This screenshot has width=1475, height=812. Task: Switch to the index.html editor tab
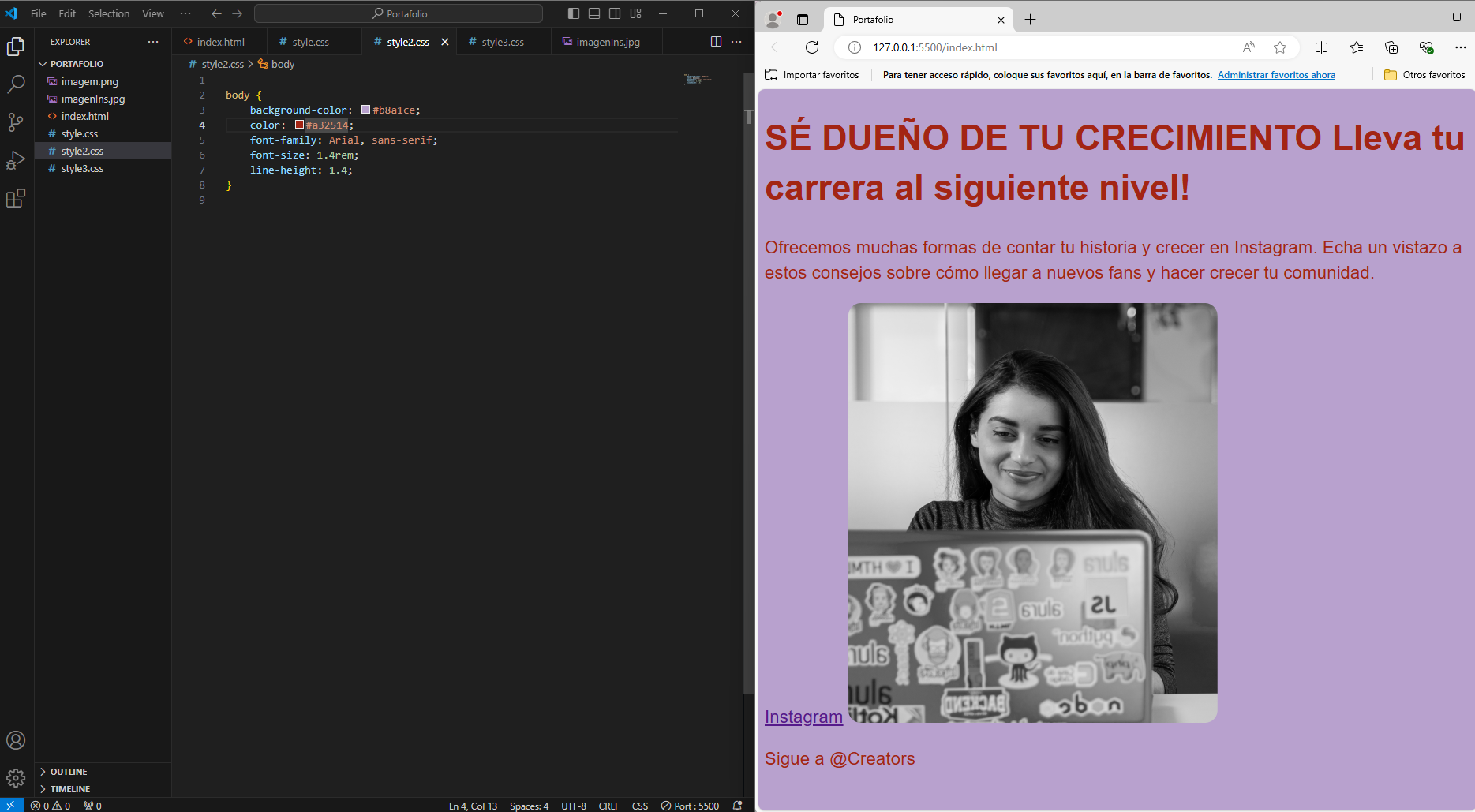pos(219,42)
